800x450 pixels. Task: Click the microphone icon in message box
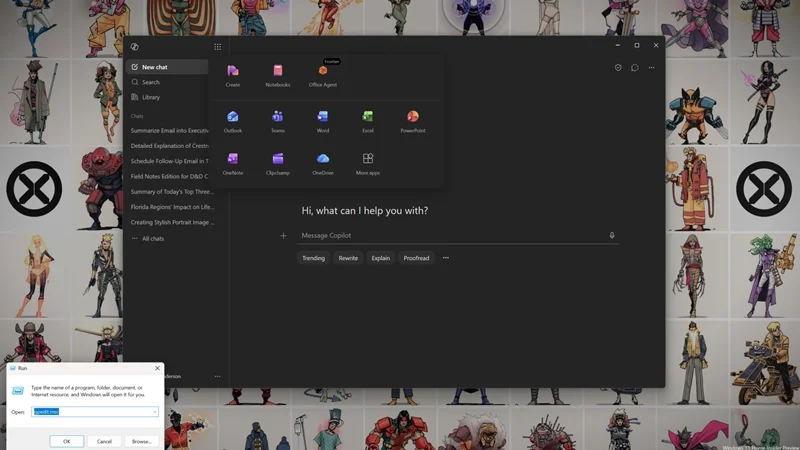[612, 235]
